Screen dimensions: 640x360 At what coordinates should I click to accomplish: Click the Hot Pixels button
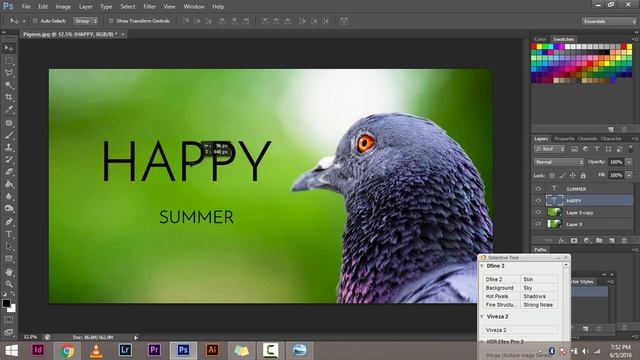point(501,296)
